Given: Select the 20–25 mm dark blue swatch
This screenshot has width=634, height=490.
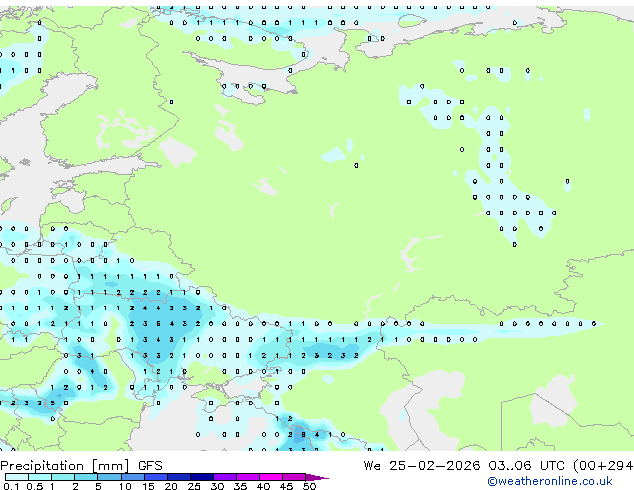Looking at the screenshot, I should [x=178, y=477].
